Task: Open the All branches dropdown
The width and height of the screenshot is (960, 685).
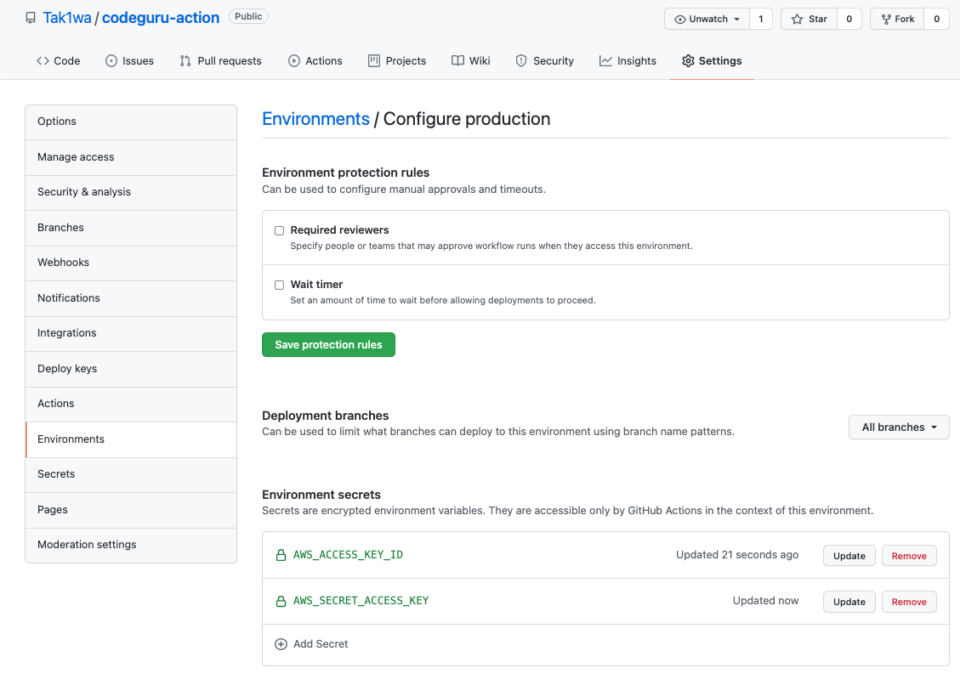Action: click(x=897, y=427)
